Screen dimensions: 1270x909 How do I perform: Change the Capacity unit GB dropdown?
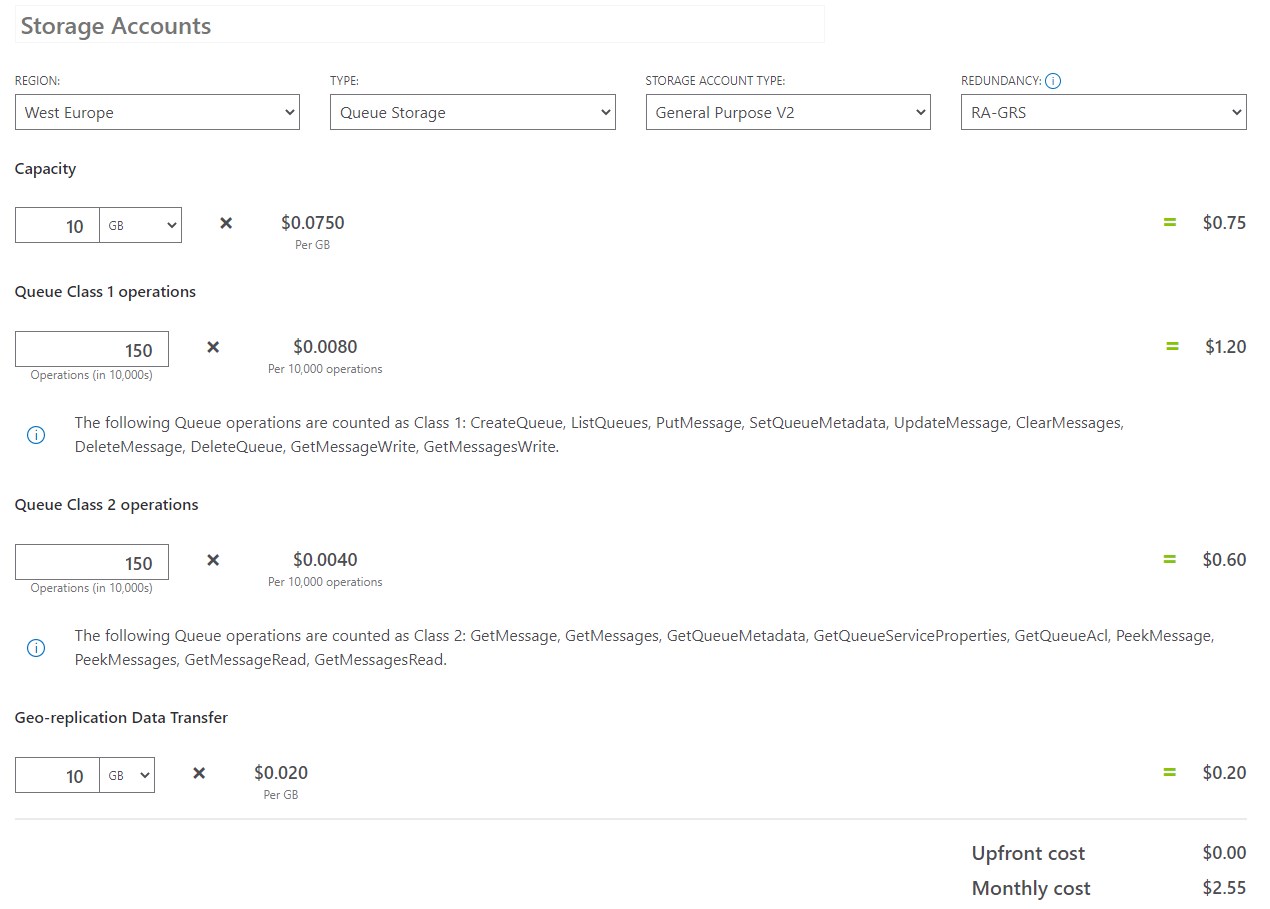pos(140,226)
